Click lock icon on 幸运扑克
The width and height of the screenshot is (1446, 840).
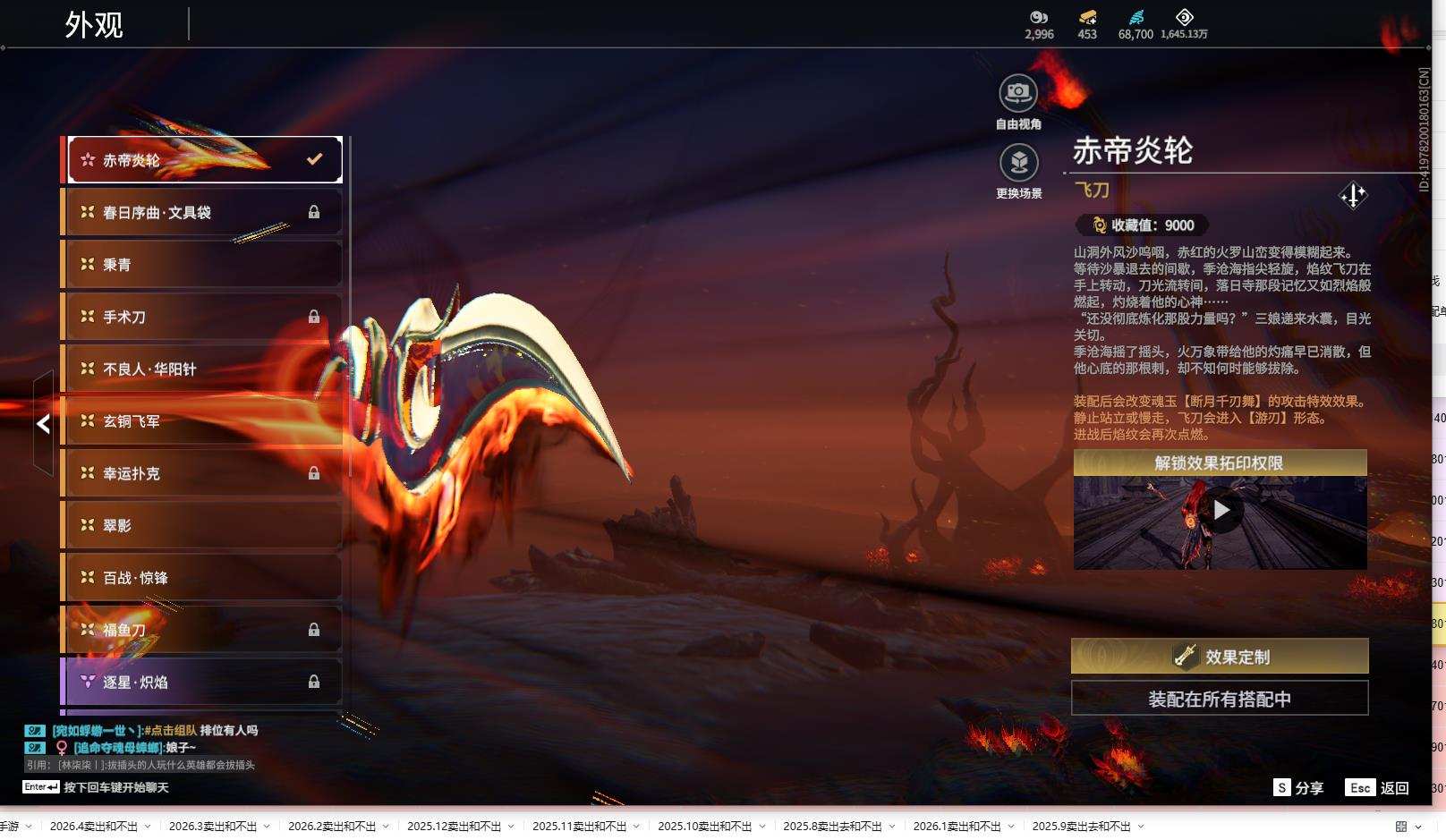(x=314, y=473)
